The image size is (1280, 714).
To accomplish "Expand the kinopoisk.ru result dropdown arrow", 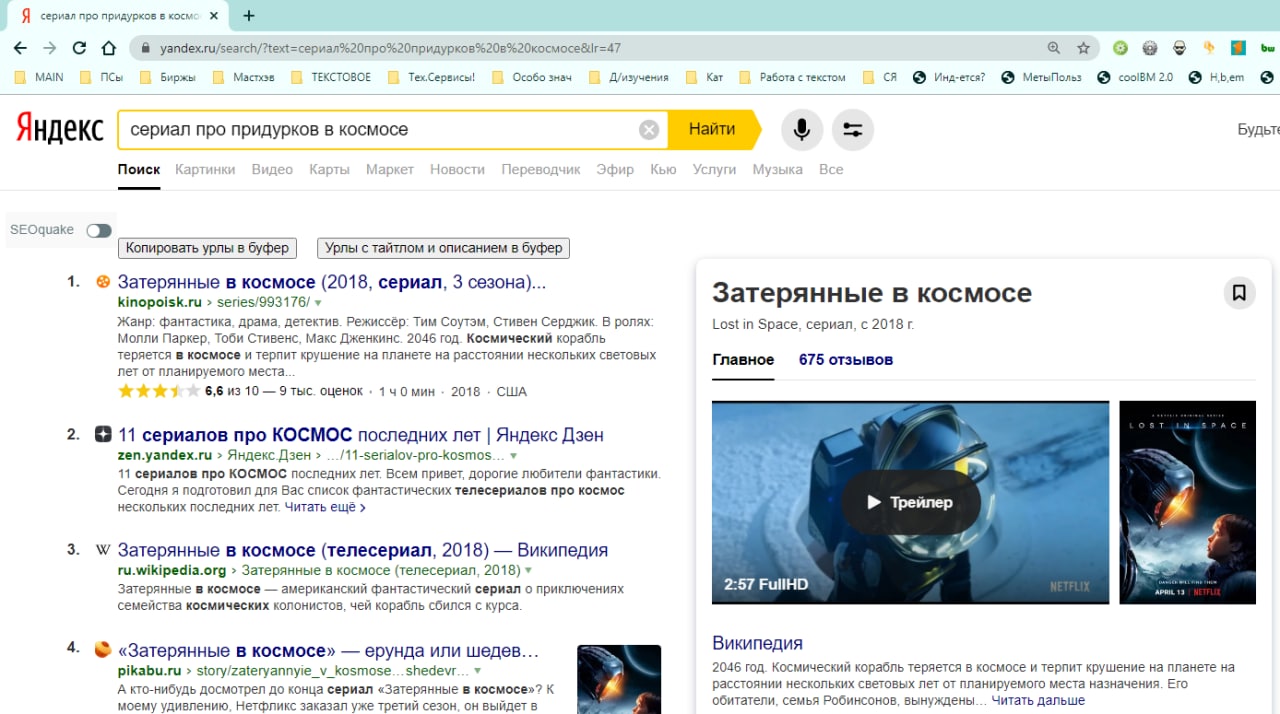I will tap(318, 302).
